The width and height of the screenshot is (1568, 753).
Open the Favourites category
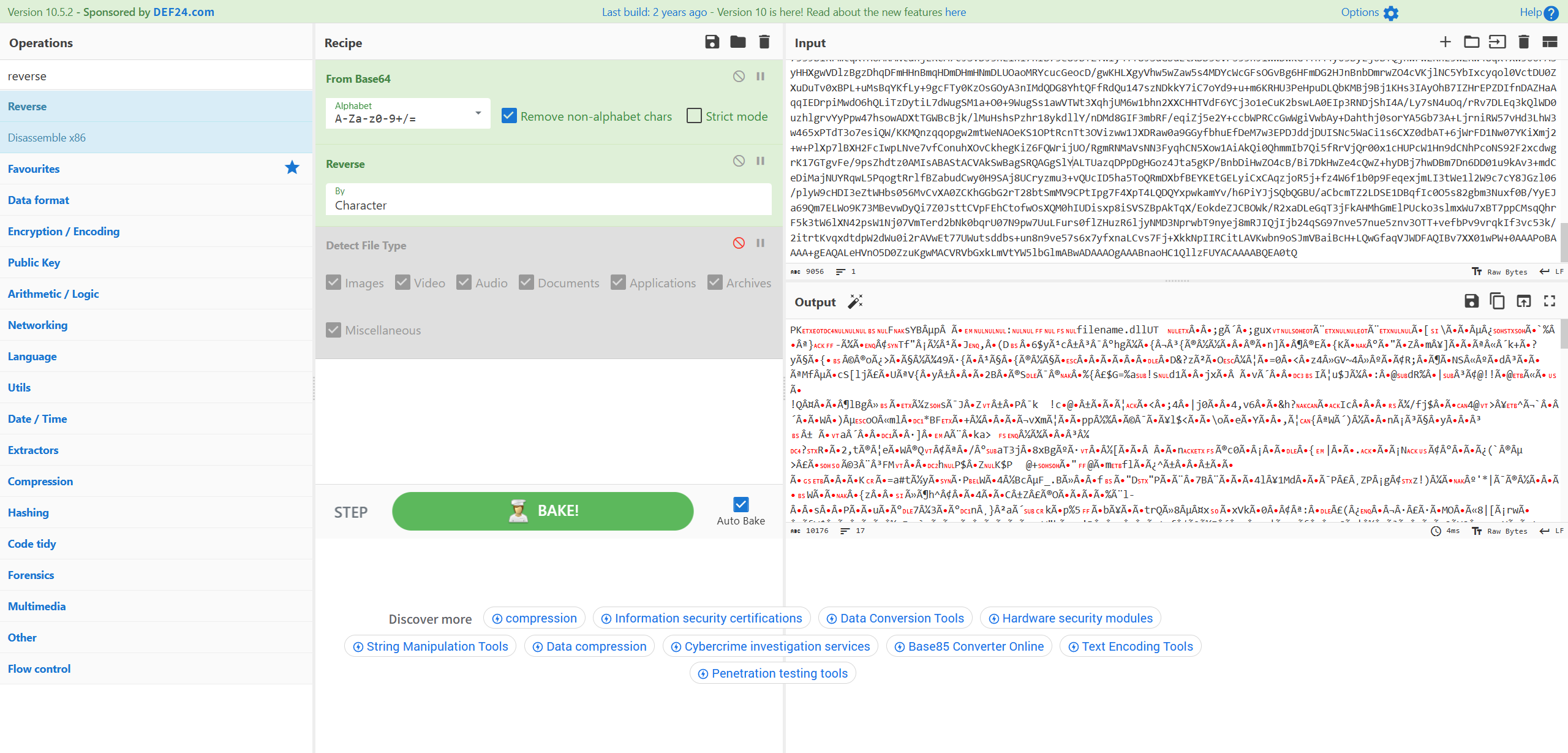pyautogui.click(x=34, y=169)
